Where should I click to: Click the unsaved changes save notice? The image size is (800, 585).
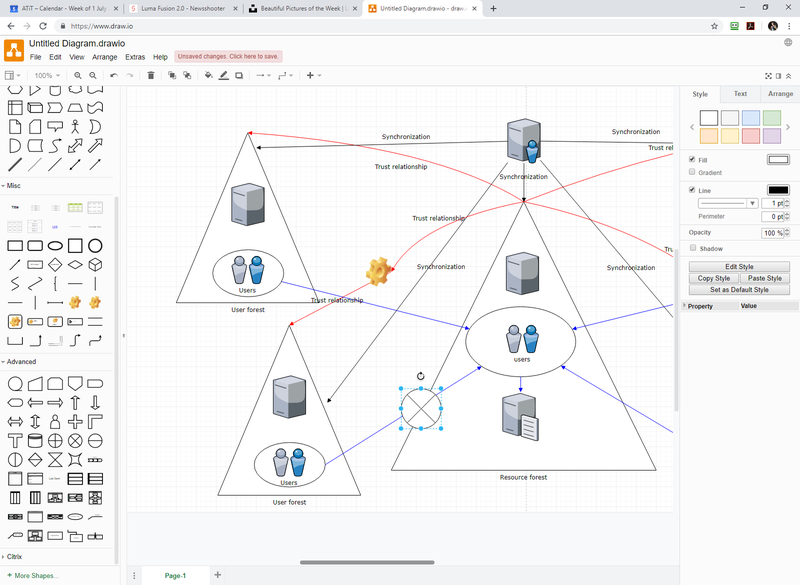(x=228, y=57)
